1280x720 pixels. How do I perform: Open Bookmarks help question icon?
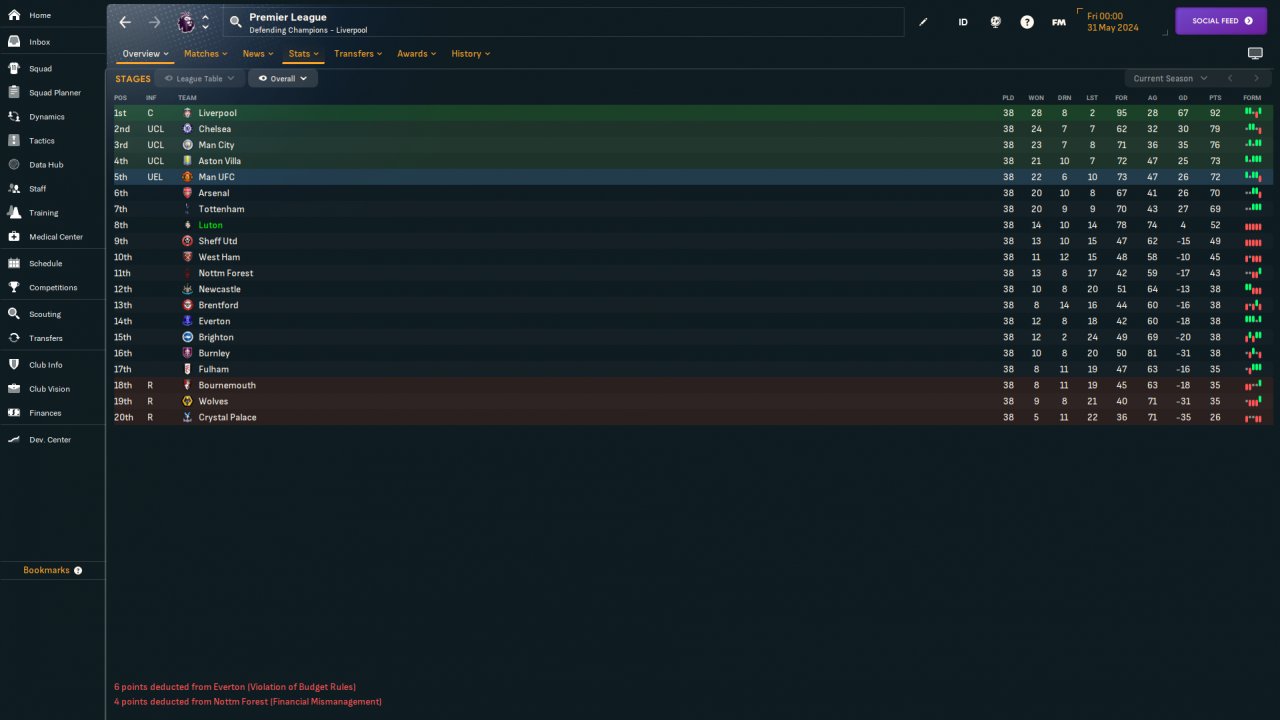(78, 570)
